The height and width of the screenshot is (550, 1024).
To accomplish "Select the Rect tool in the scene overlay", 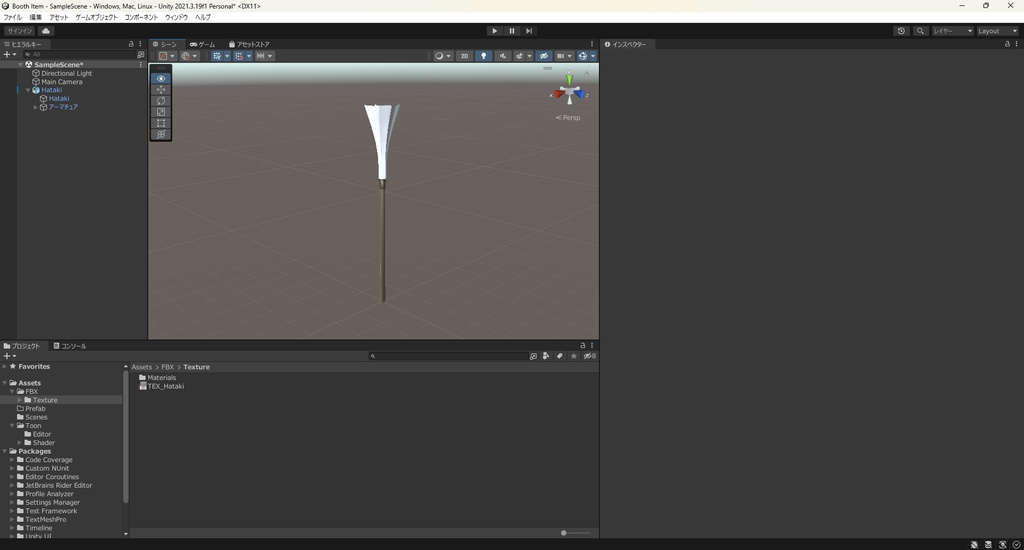I will pos(161,123).
